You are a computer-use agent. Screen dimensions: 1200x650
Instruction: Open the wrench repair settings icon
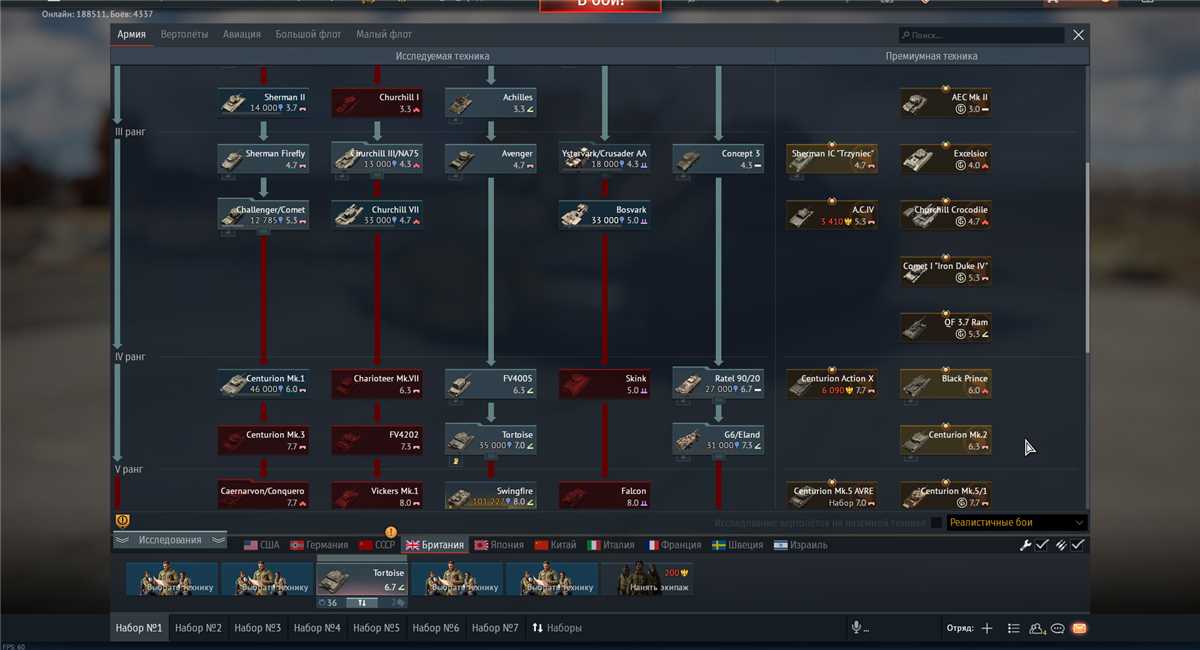pyautogui.click(x=1025, y=545)
